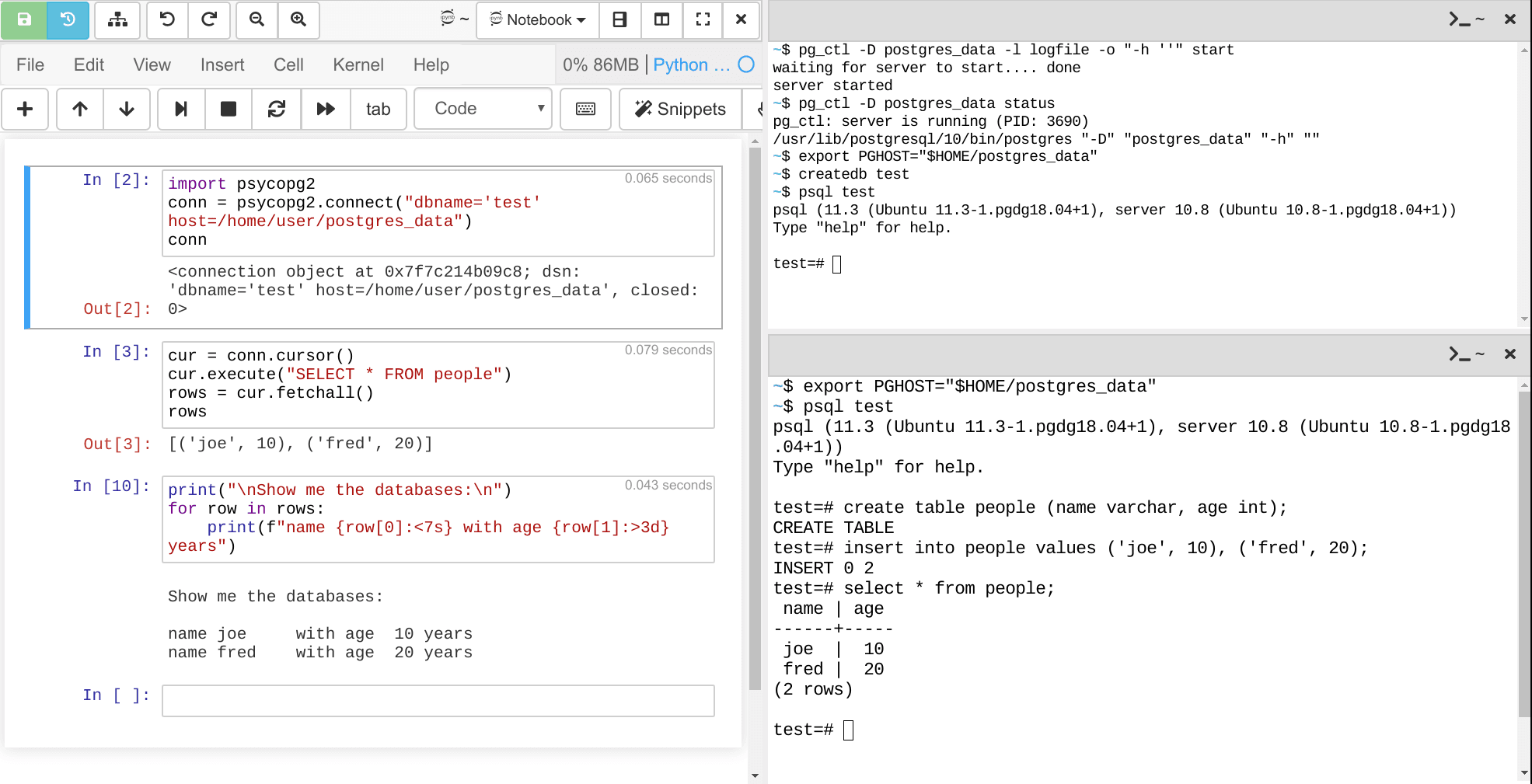
Task: Open TimeTravel edit history
Action: (67, 21)
